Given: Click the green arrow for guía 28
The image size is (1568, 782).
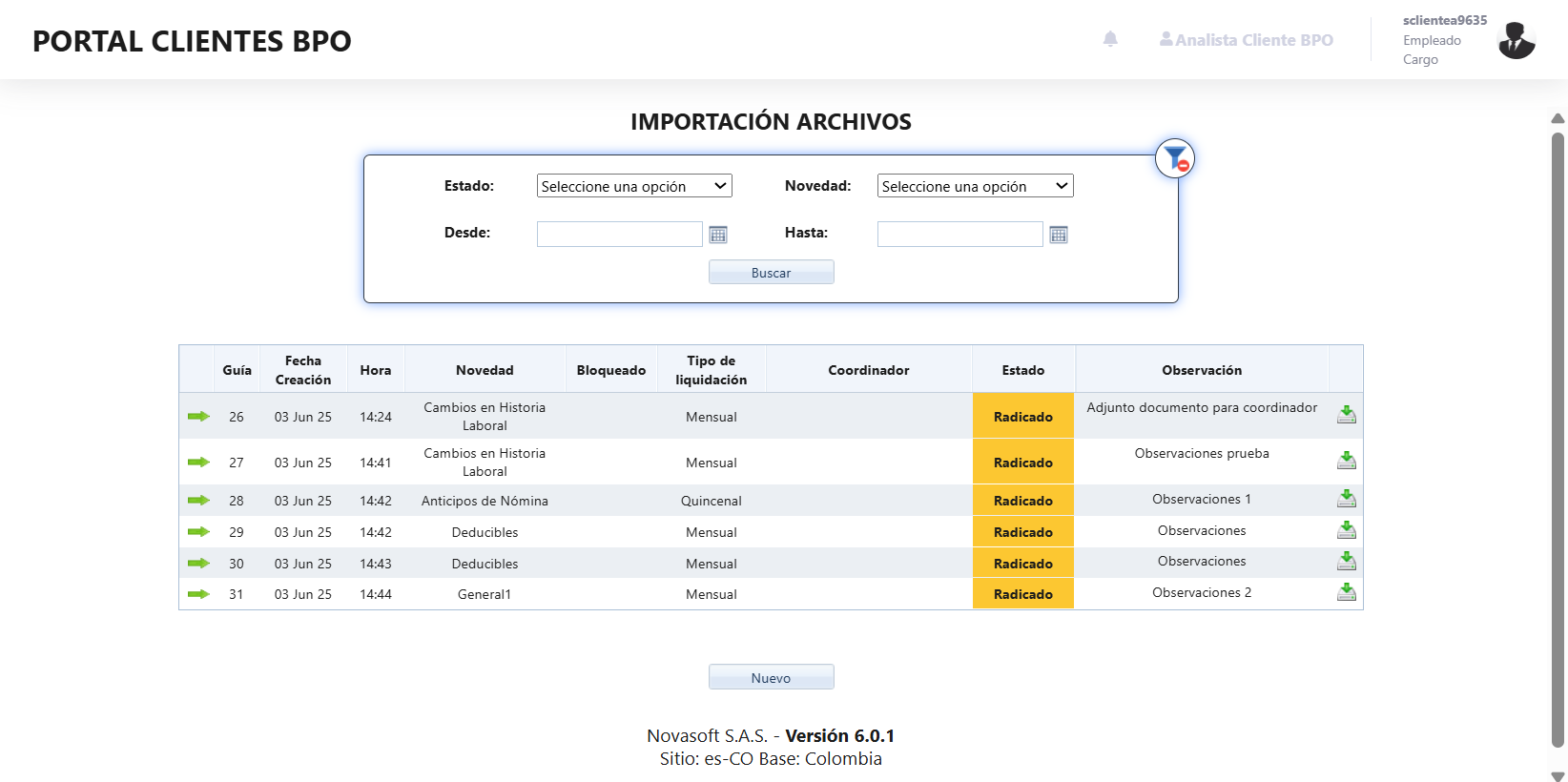Looking at the screenshot, I should [198, 501].
